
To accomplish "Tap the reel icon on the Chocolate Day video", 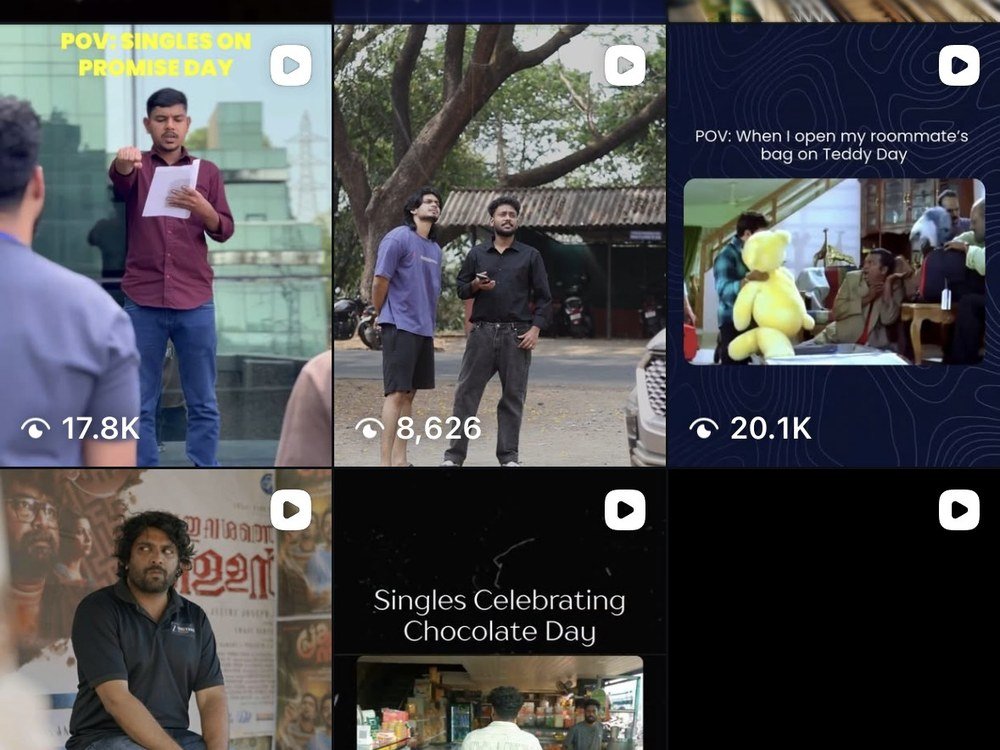I will tap(625, 510).
